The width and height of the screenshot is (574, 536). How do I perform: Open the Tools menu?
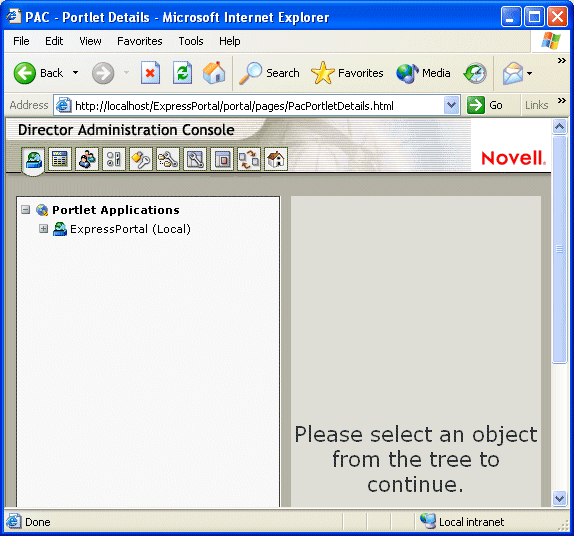(x=191, y=41)
